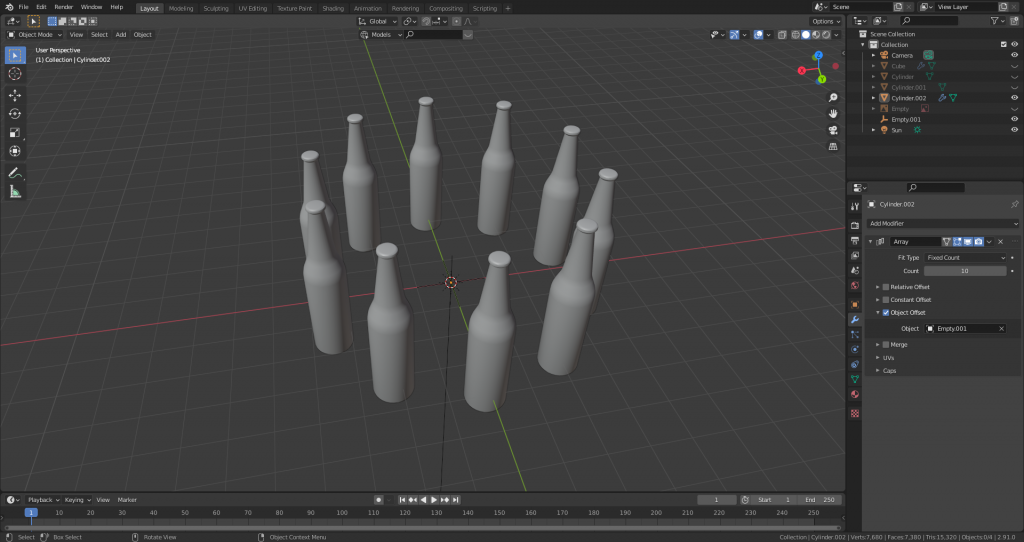Open the Render menu
This screenshot has width=1024, height=542.
63,7
